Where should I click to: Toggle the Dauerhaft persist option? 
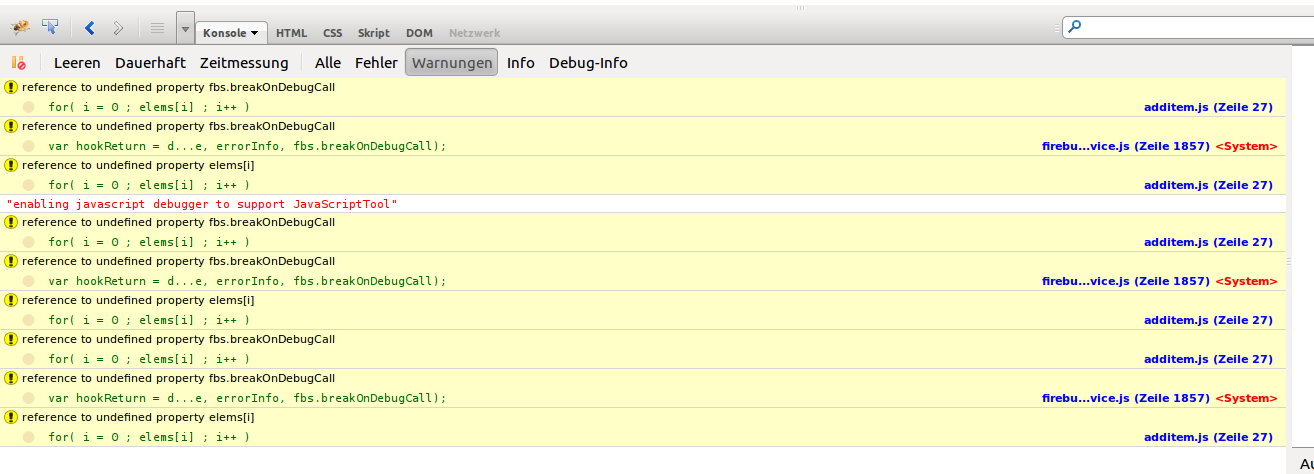coord(150,63)
